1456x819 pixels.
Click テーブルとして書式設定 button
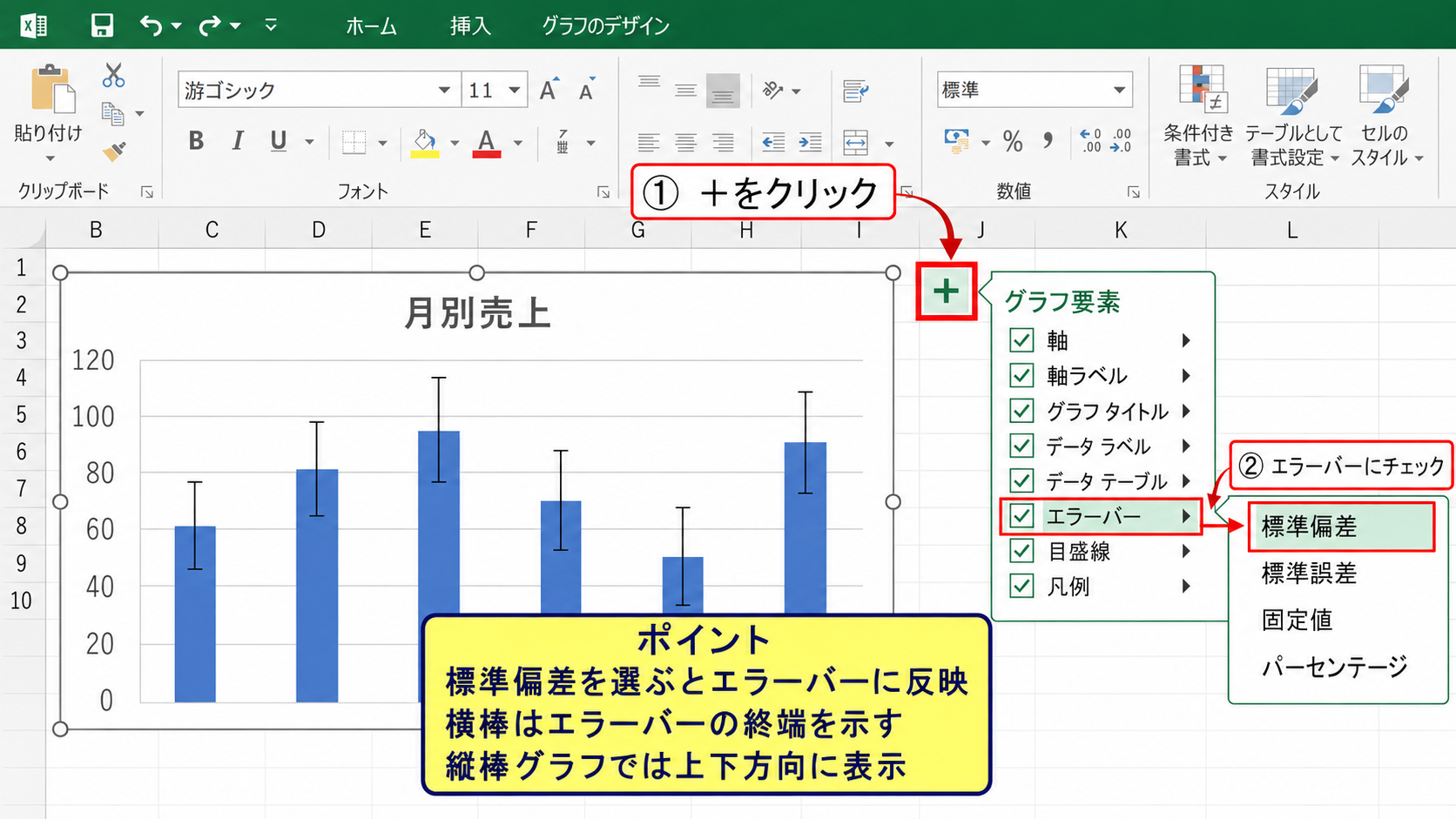click(x=1293, y=115)
